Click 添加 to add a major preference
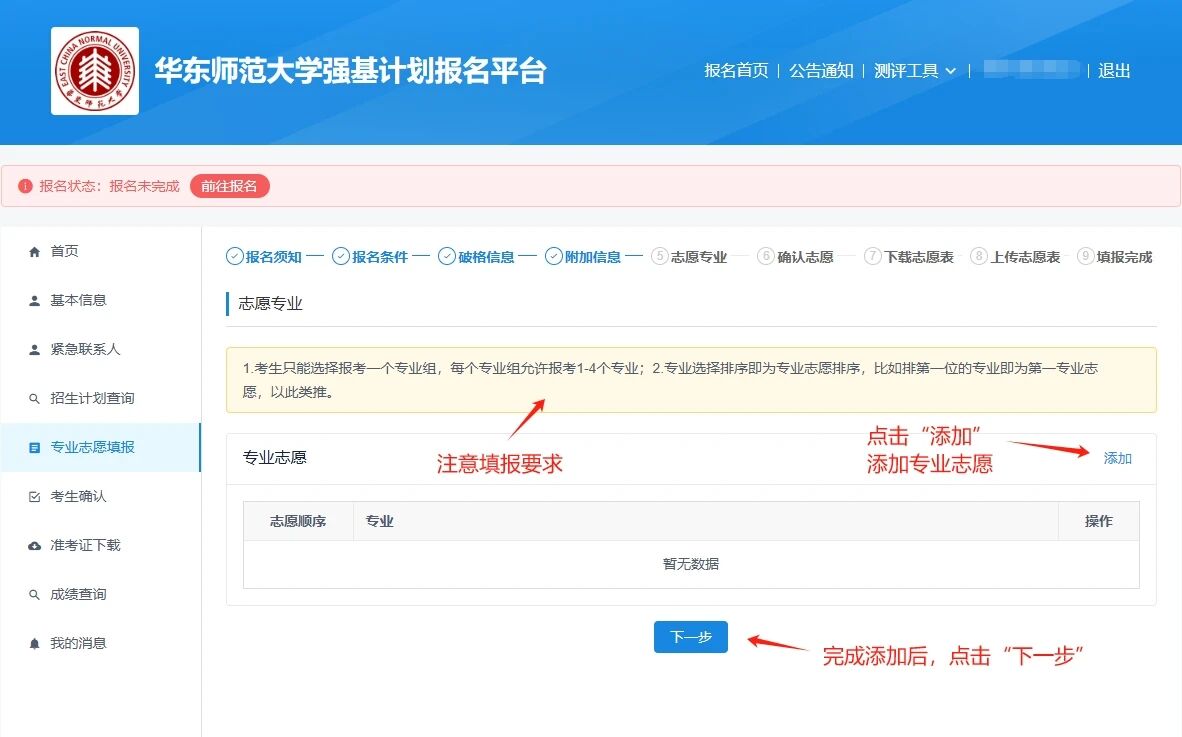The image size is (1182, 737). point(1117,458)
